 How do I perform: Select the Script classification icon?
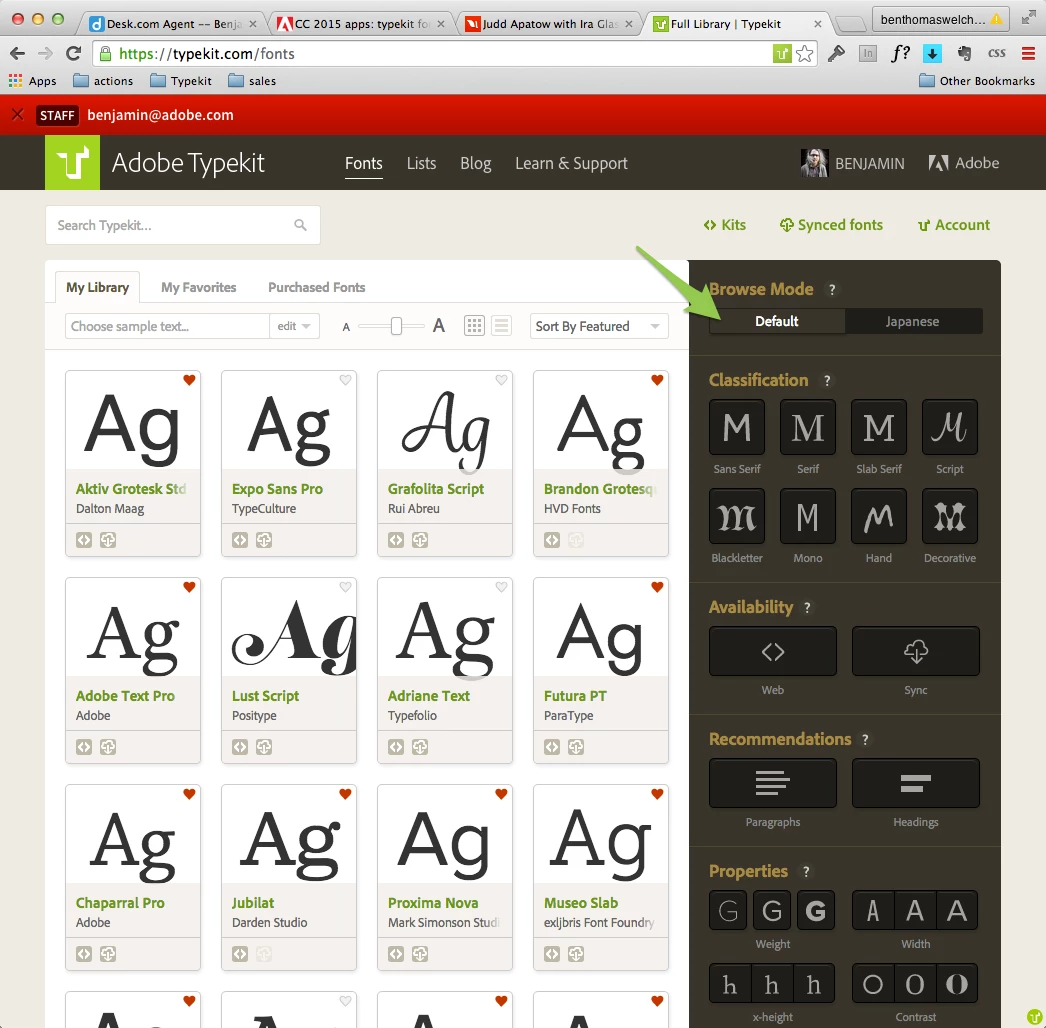coord(949,427)
